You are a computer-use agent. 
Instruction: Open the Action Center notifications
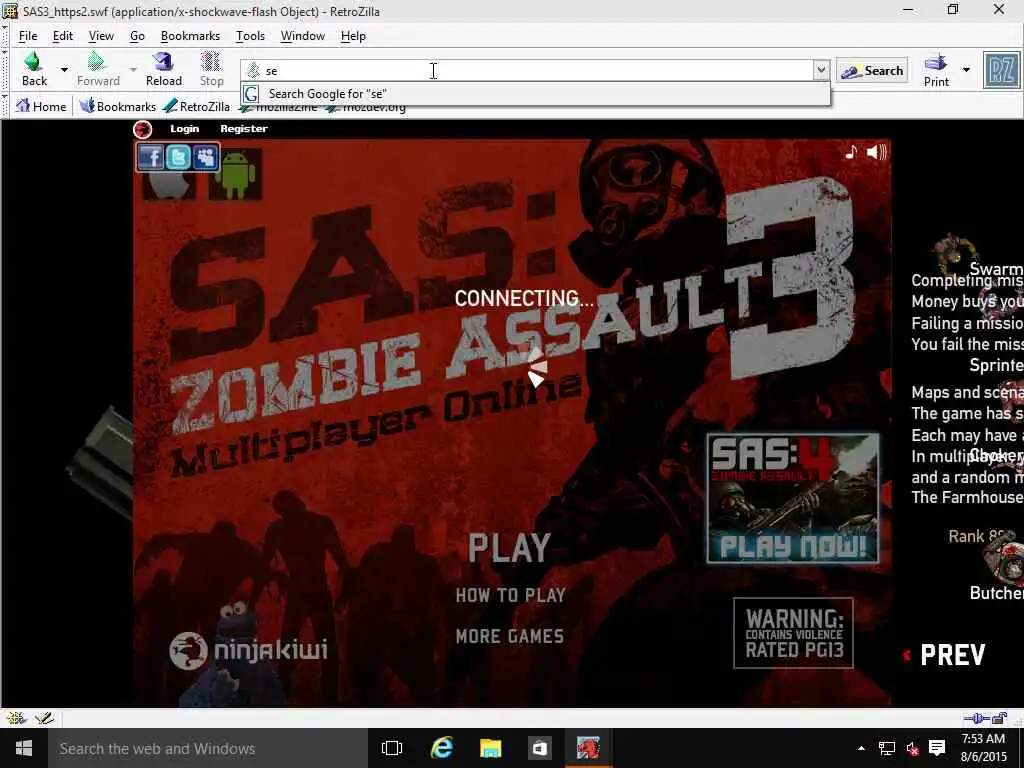coord(937,748)
